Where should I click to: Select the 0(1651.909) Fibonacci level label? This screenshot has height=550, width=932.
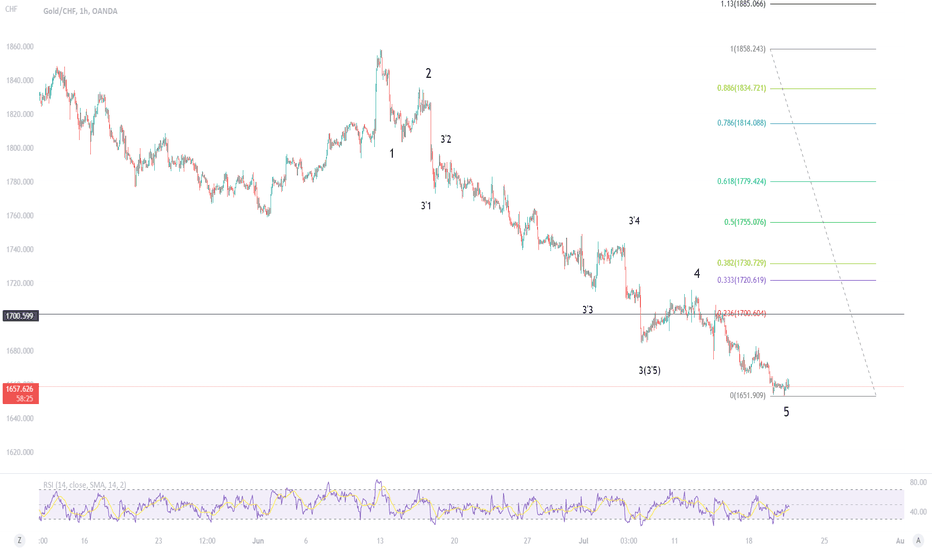[x=748, y=395]
